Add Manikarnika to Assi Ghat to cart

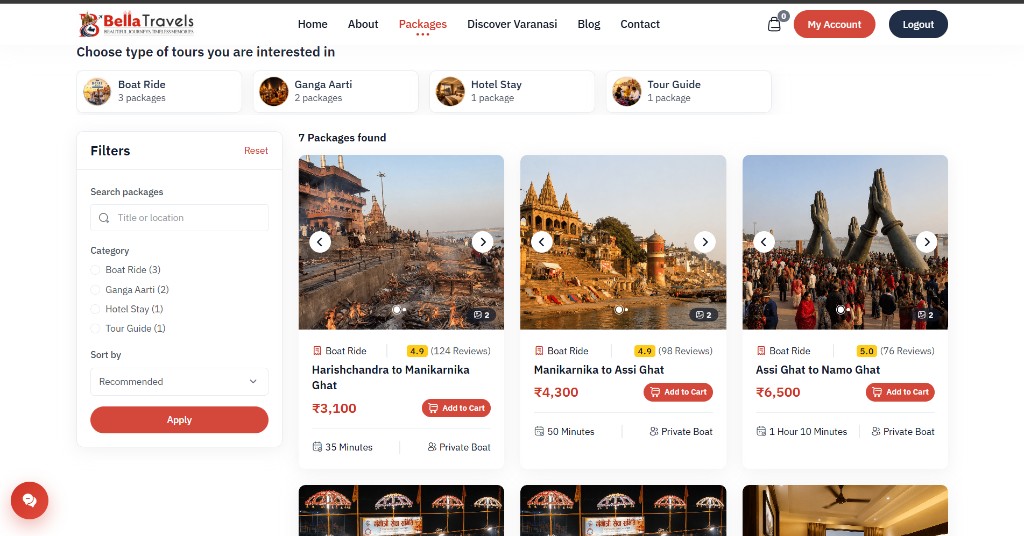(x=679, y=392)
